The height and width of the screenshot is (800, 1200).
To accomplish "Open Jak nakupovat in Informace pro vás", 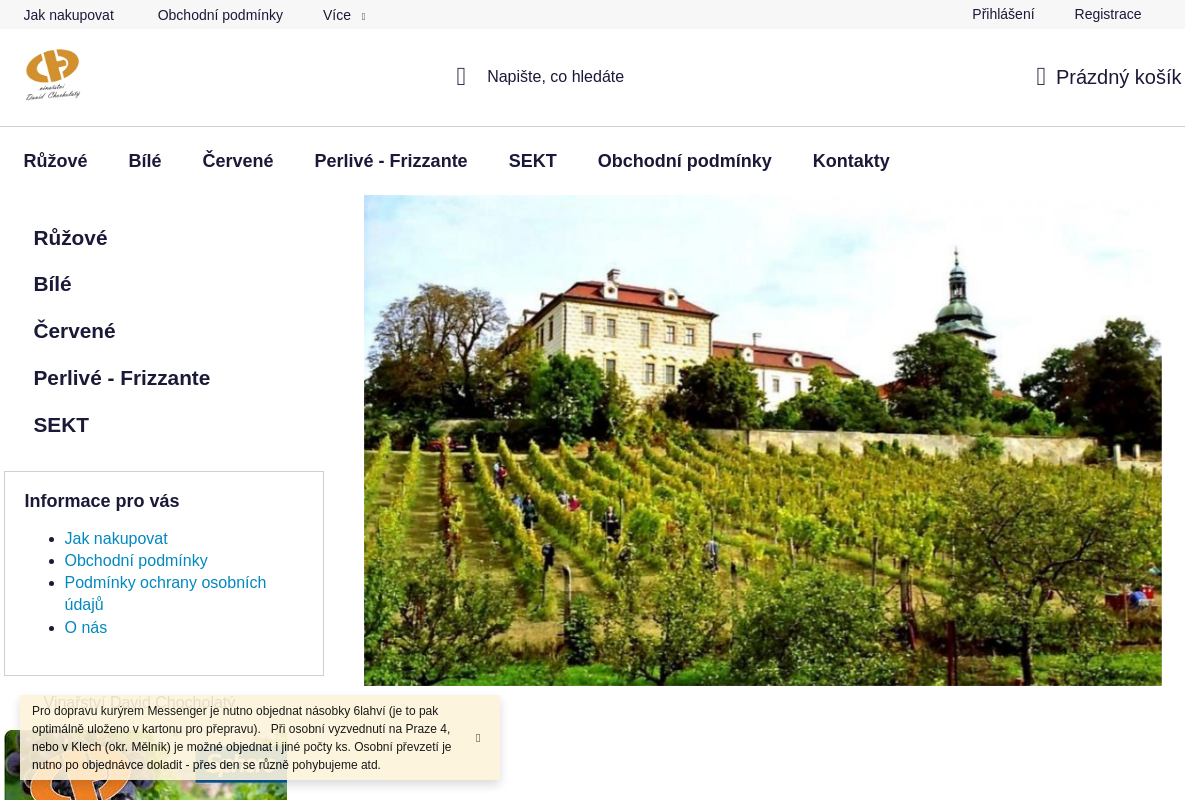I will [x=116, y=538].
